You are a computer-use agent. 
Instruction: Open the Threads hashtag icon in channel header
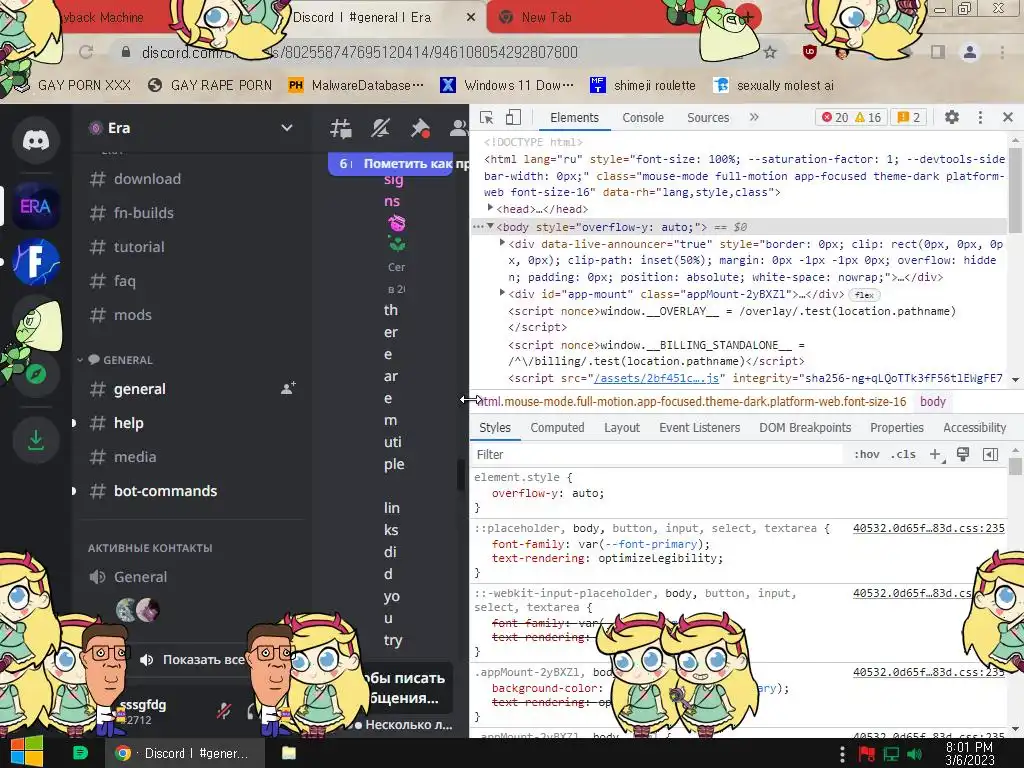pos(340,128)
